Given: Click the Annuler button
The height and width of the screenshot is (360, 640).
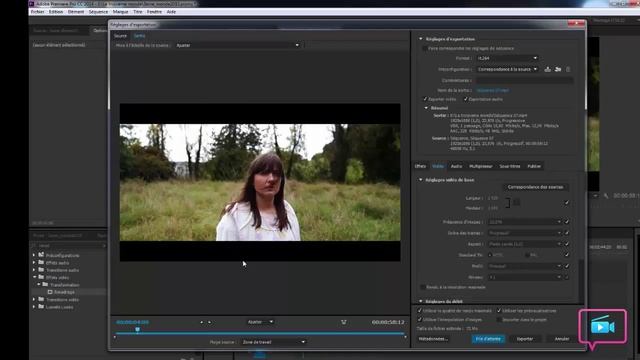Looking at the screenshot, I should pyautogui.click(x=562, y=339).
